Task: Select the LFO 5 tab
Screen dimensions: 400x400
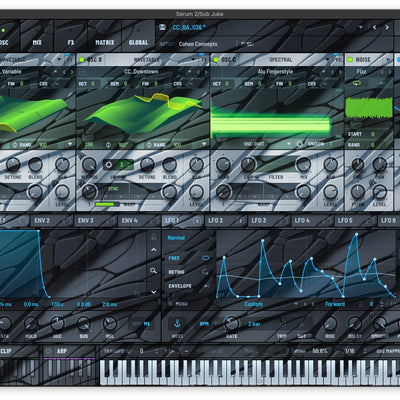Action: 355,220
